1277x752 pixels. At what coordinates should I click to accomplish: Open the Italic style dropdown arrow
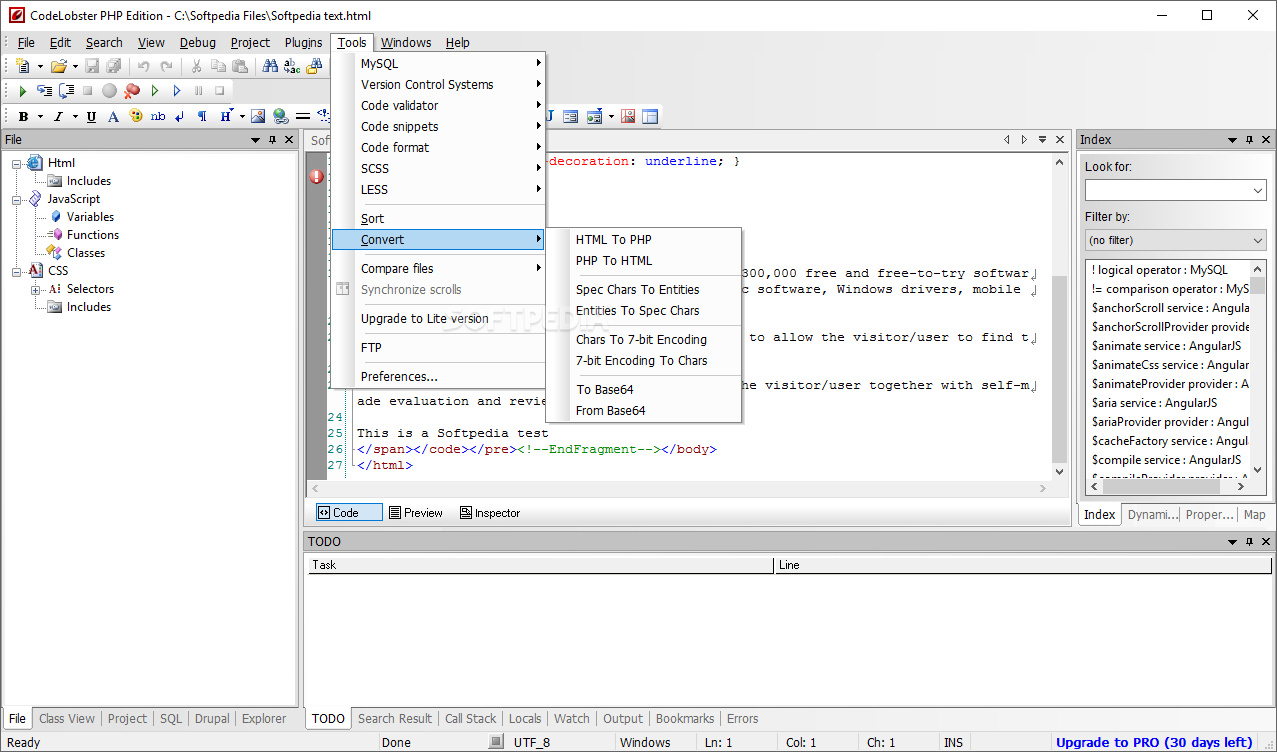pyautogui.click(x=74, y=116)
